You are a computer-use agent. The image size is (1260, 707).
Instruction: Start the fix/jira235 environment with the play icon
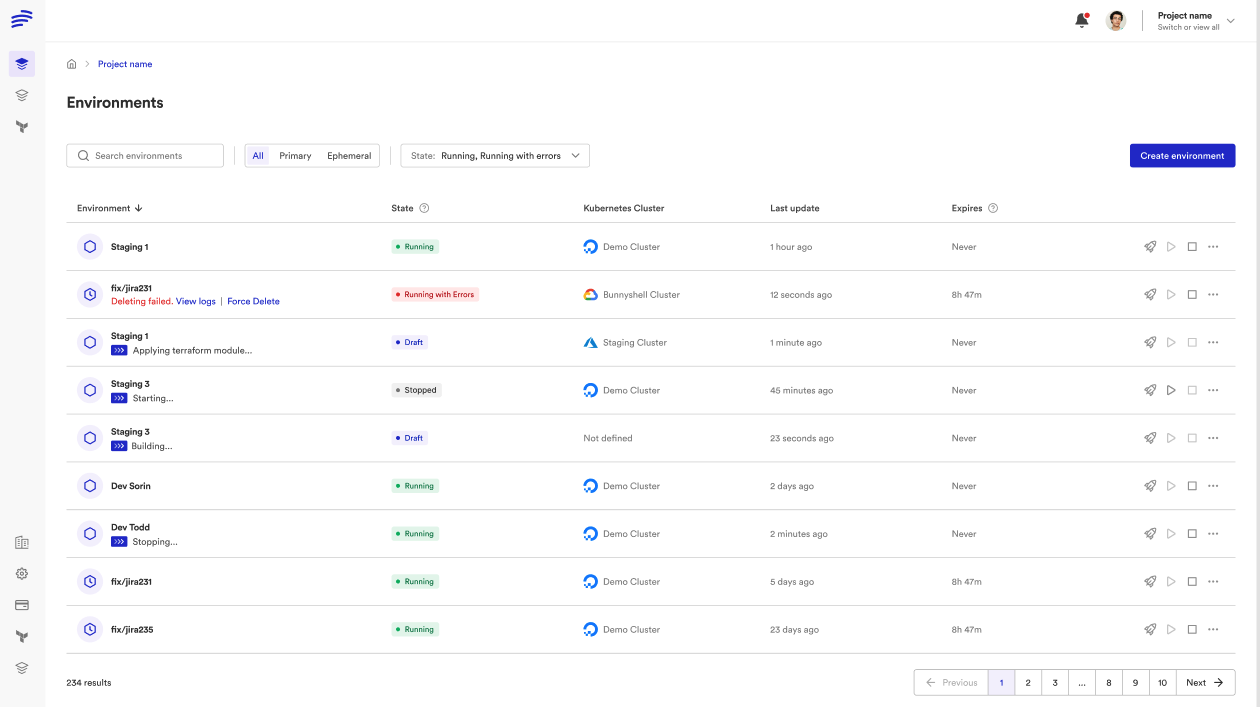click(1171, 629)
